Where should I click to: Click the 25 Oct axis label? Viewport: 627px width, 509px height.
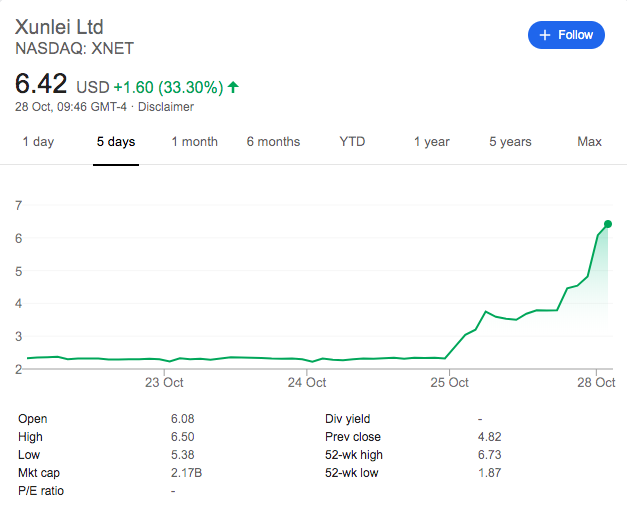click(x=449, y=383)
